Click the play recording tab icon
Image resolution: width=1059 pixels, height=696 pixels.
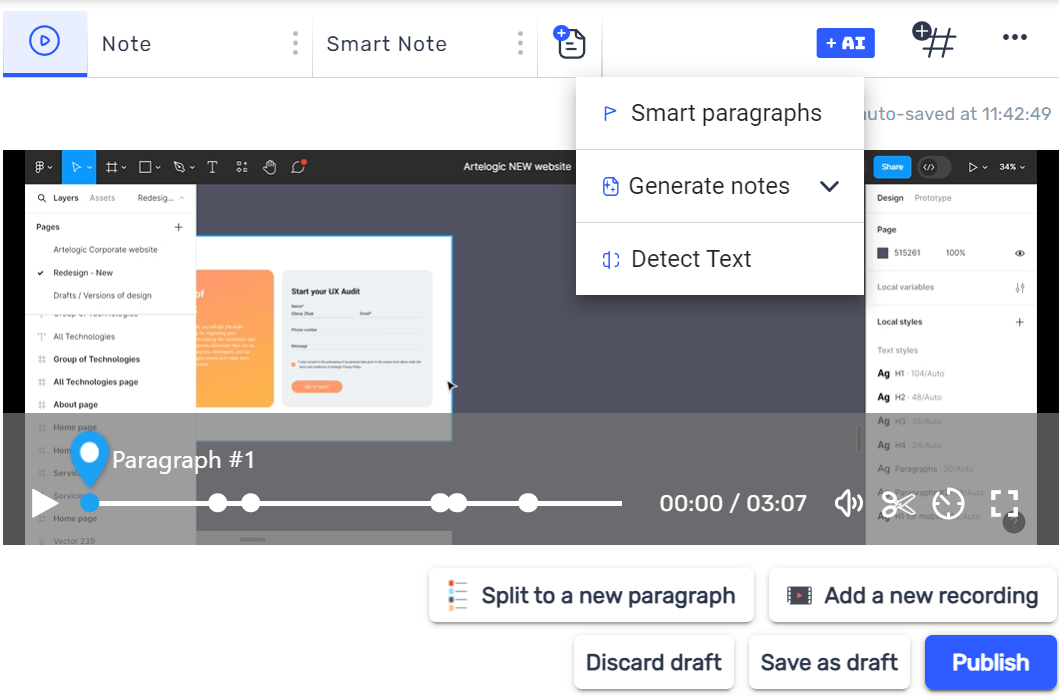click(x=45, y=41)
